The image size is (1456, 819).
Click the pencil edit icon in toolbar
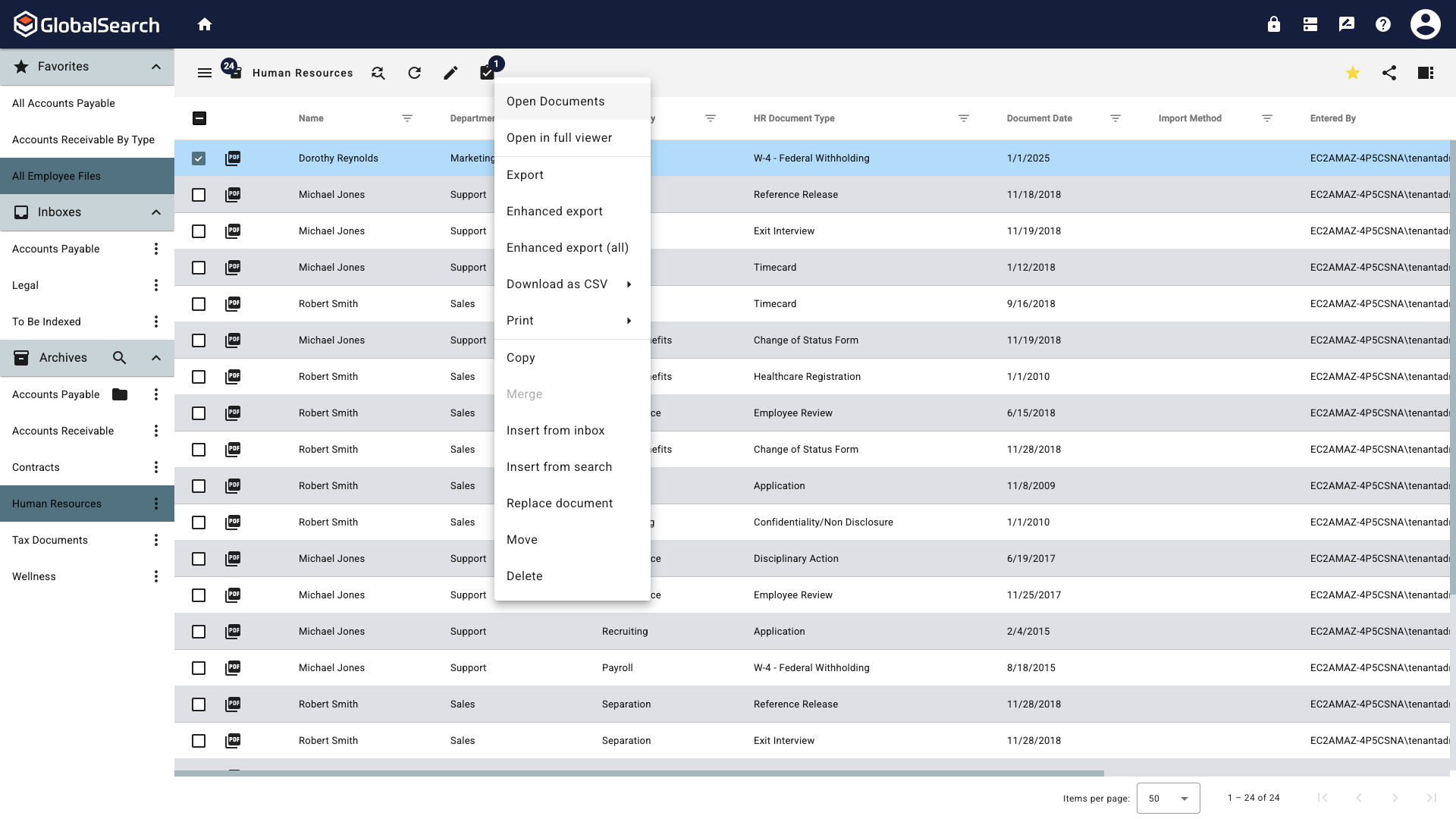450,73
